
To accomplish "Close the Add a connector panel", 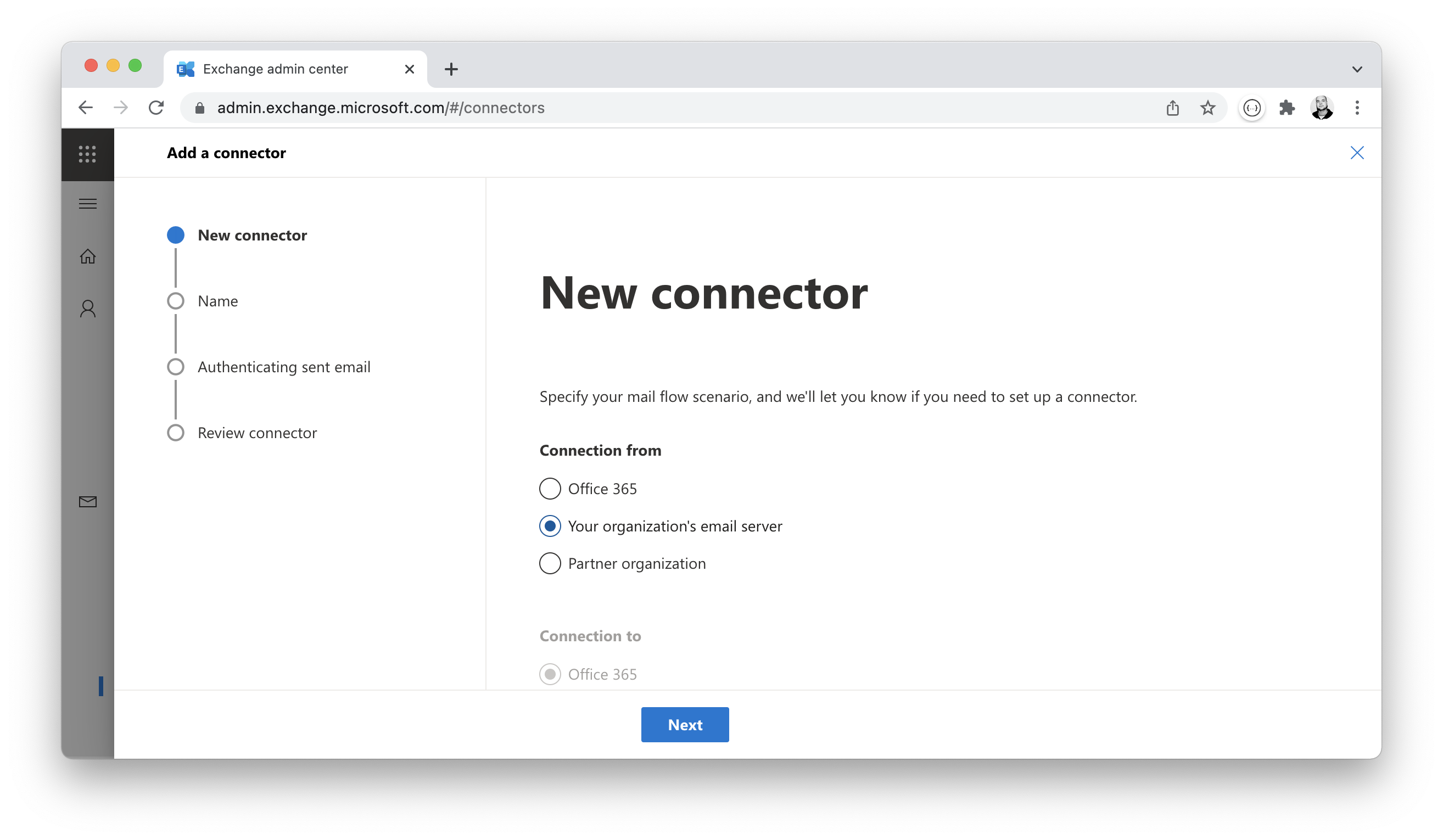I will [1357, 153].
